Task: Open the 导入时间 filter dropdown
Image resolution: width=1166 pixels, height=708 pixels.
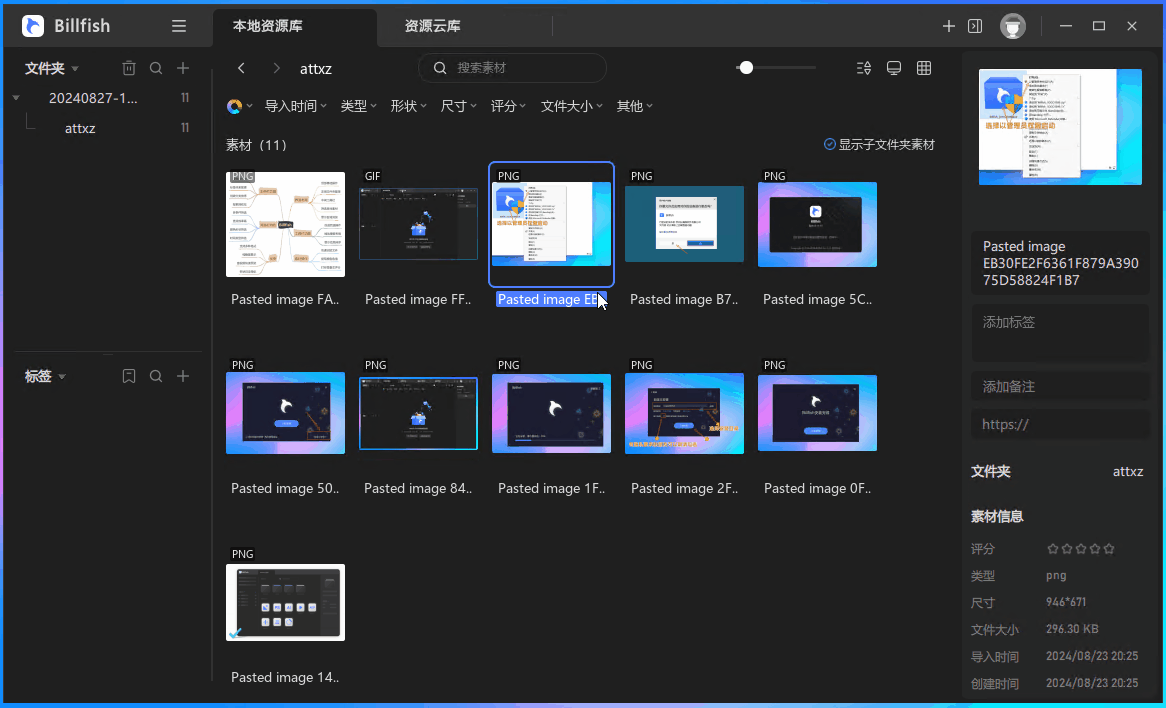Action: coord(296,106)
